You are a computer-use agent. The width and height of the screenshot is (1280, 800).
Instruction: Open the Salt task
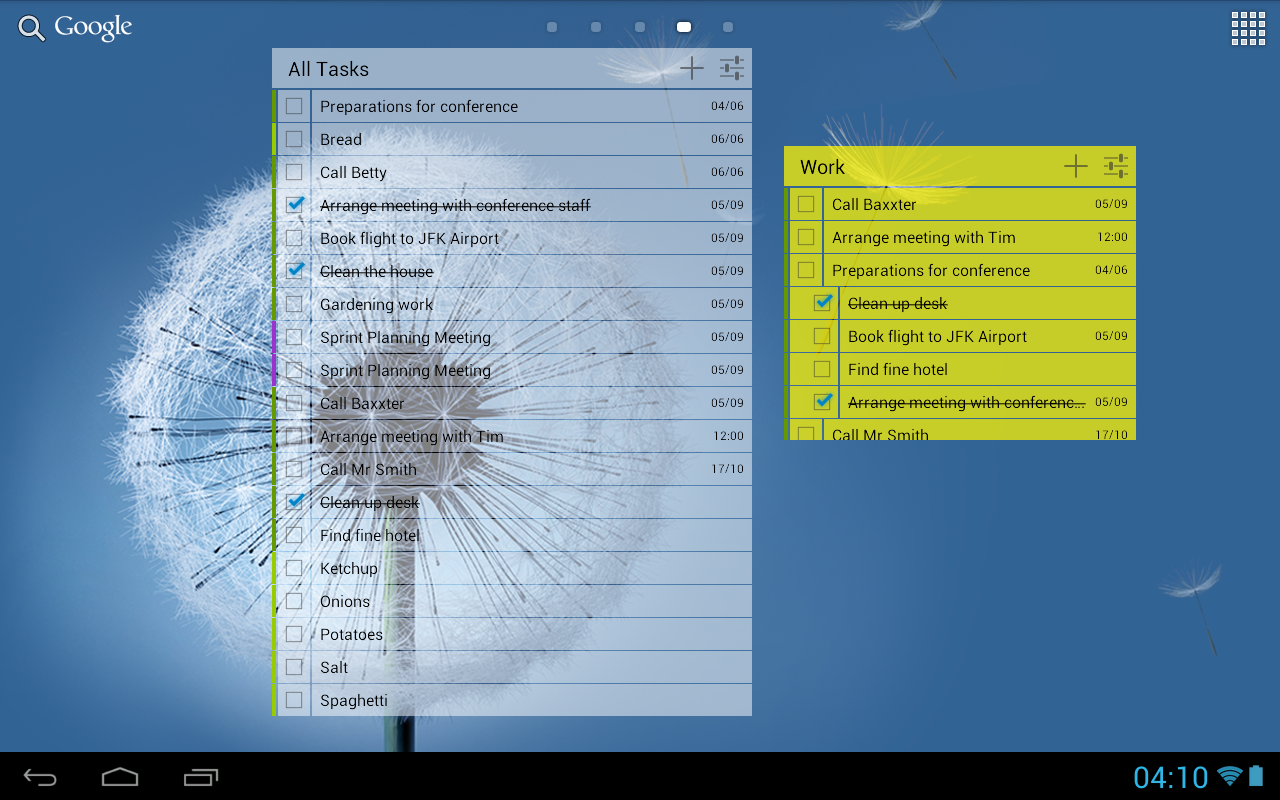point(334,667)
